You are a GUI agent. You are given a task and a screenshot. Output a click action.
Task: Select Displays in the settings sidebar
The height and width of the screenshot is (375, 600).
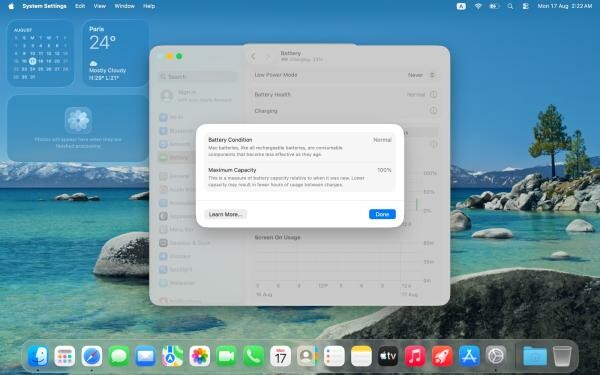pyautogui.click(x=197, y=256)
